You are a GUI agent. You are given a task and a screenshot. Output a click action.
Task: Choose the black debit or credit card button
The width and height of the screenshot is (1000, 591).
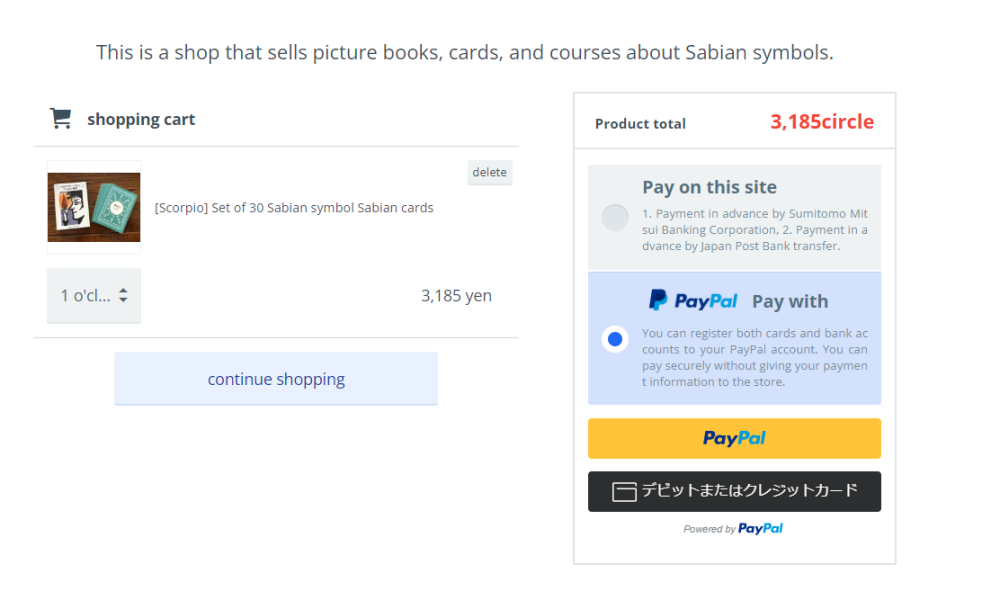click(734, 491)
